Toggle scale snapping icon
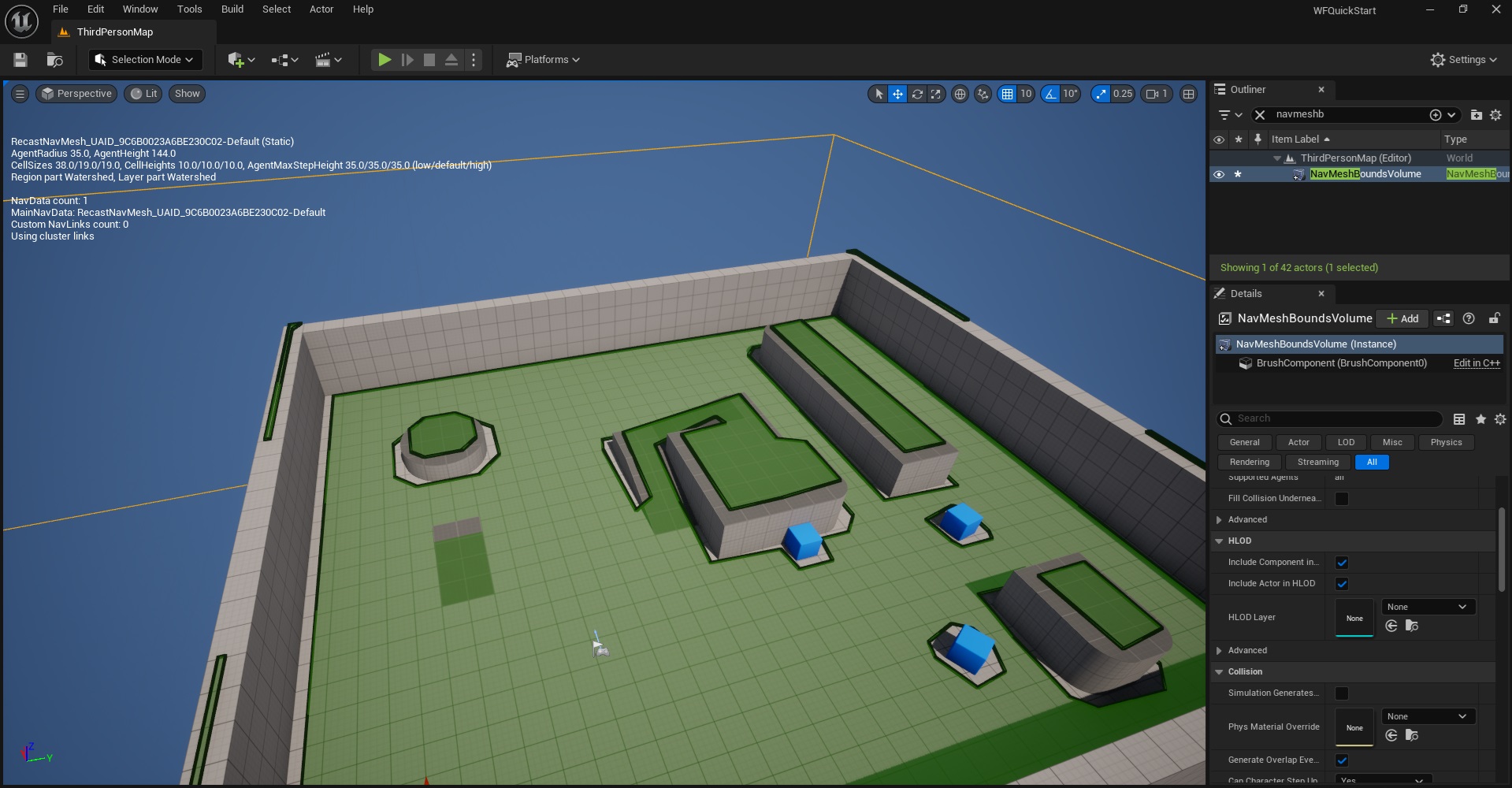Viewport: 1512px width, 788px height. click(x=1101, y=94)
